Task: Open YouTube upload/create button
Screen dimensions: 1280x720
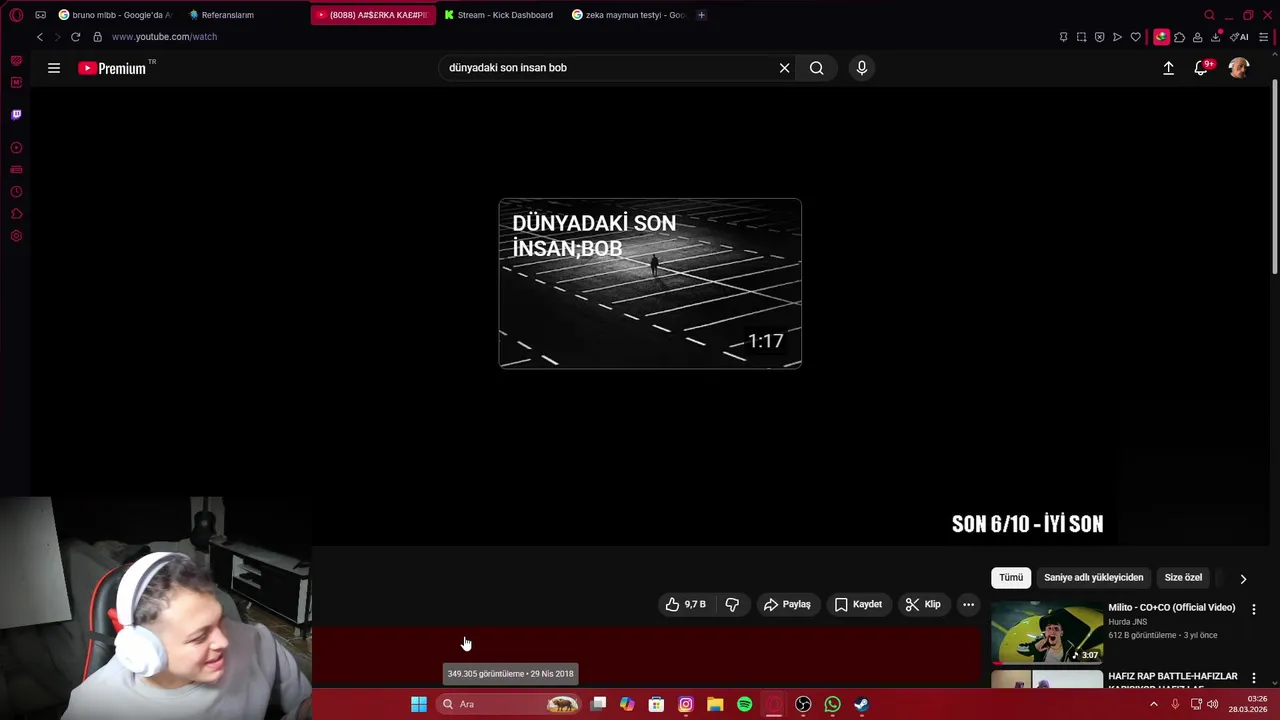Action: click(1168, 68)
